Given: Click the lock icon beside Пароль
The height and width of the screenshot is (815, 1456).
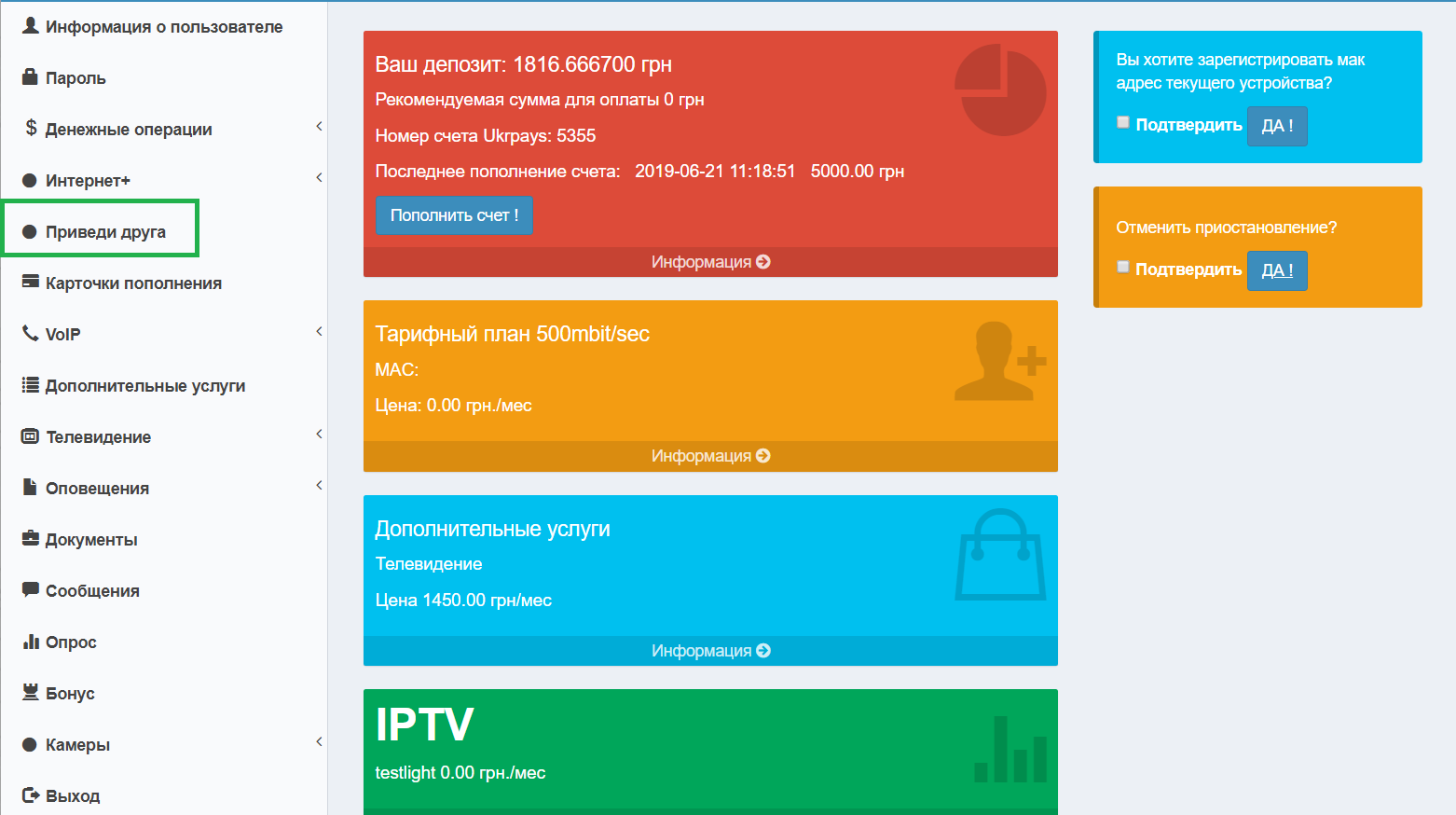Looking at the screenshot, I should 30,77.
